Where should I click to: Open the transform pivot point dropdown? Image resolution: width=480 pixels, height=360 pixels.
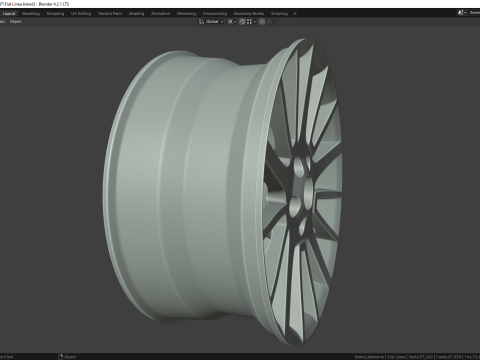(x=232, y=22)
